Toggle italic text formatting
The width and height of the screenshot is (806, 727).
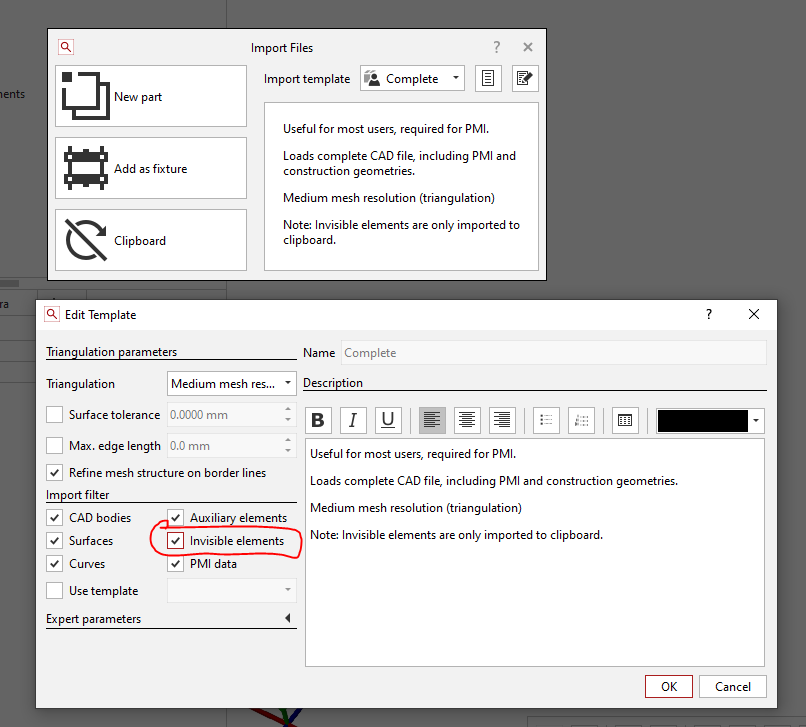point(353,421)
